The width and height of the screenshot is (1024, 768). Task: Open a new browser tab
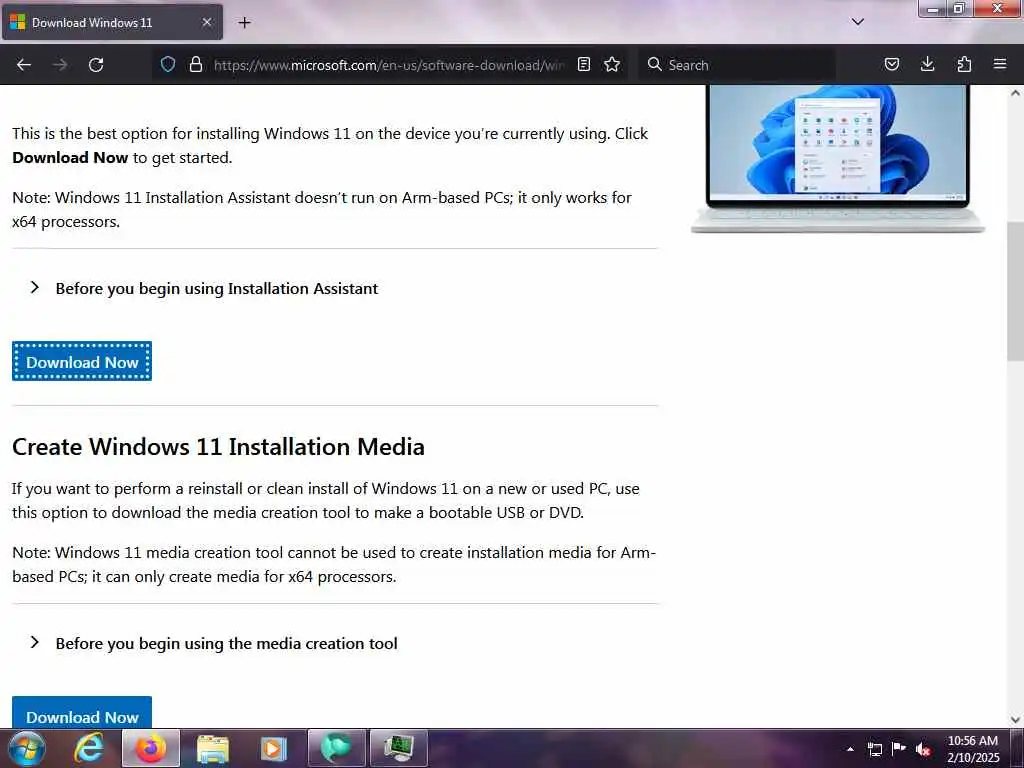tap(244, 23)
